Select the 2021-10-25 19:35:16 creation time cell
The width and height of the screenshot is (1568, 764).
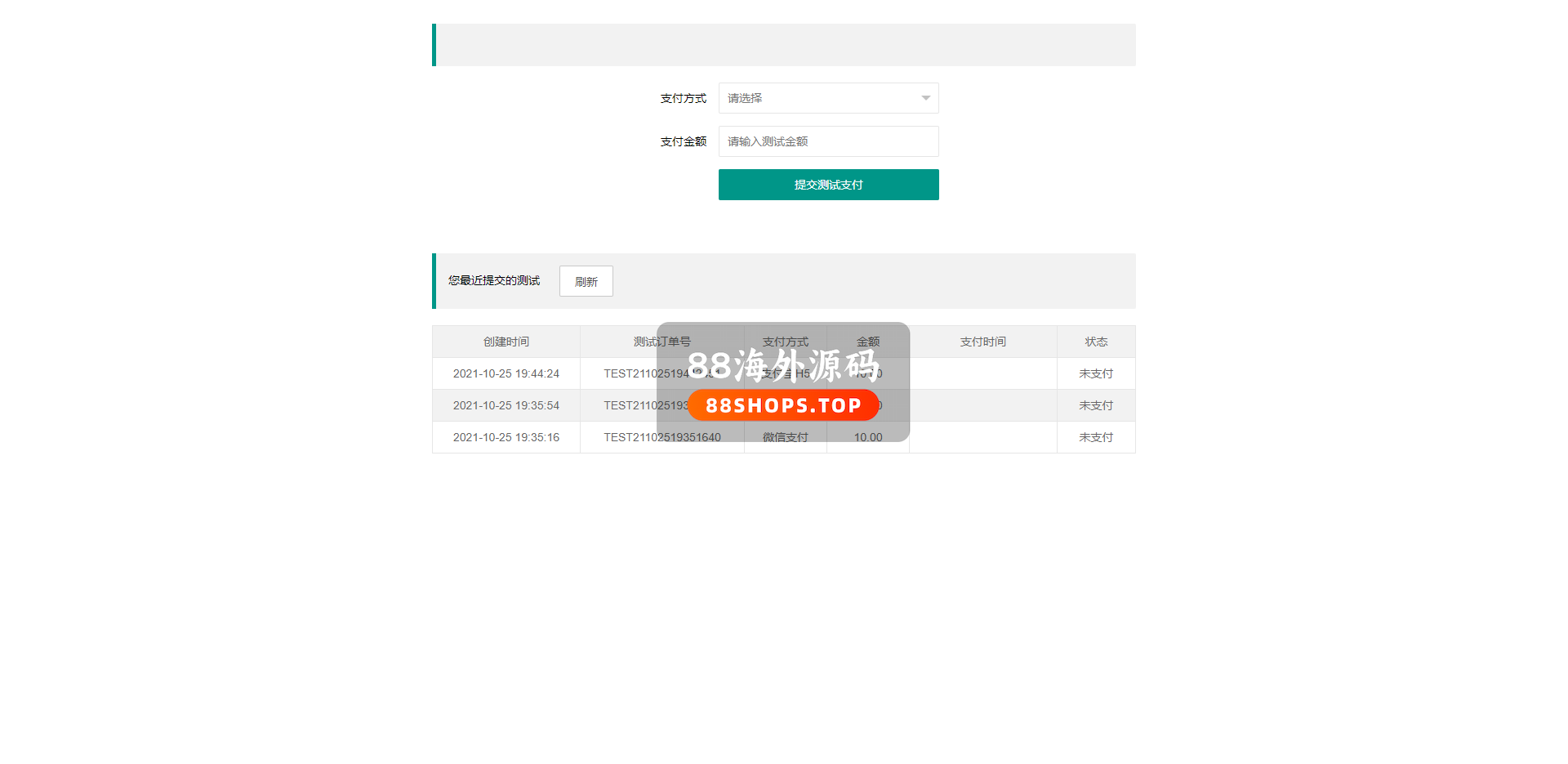pos(506,437)
